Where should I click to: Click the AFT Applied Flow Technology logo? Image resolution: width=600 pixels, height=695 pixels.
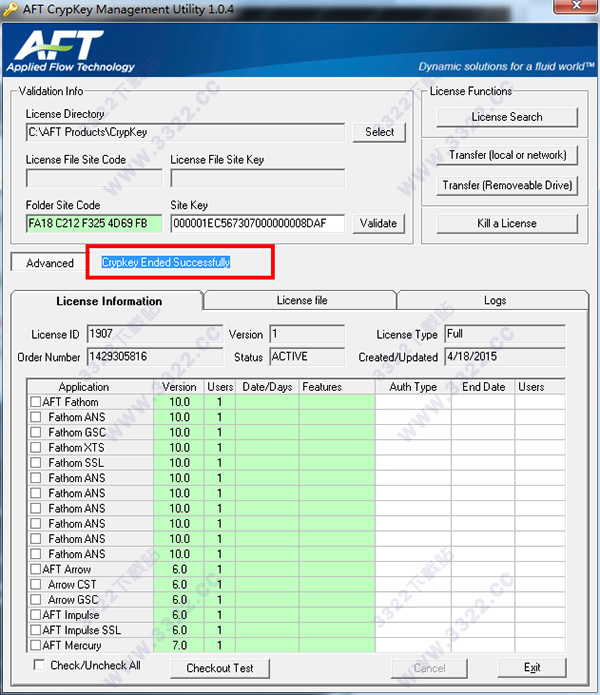tap(70, 51)
